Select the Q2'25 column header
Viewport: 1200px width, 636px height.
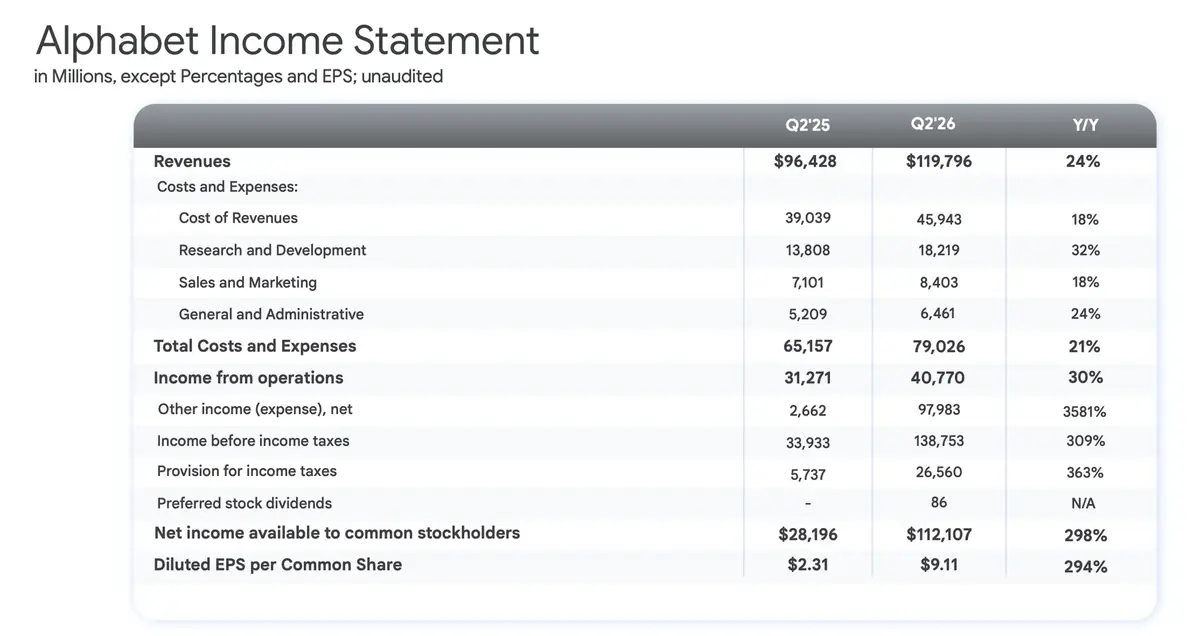click(807, 126)
